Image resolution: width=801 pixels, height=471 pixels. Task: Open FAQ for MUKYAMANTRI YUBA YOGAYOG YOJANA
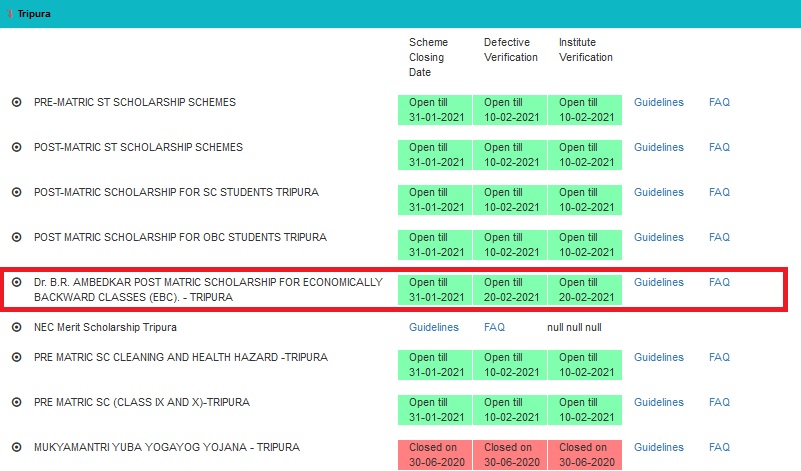pos(719,447)
